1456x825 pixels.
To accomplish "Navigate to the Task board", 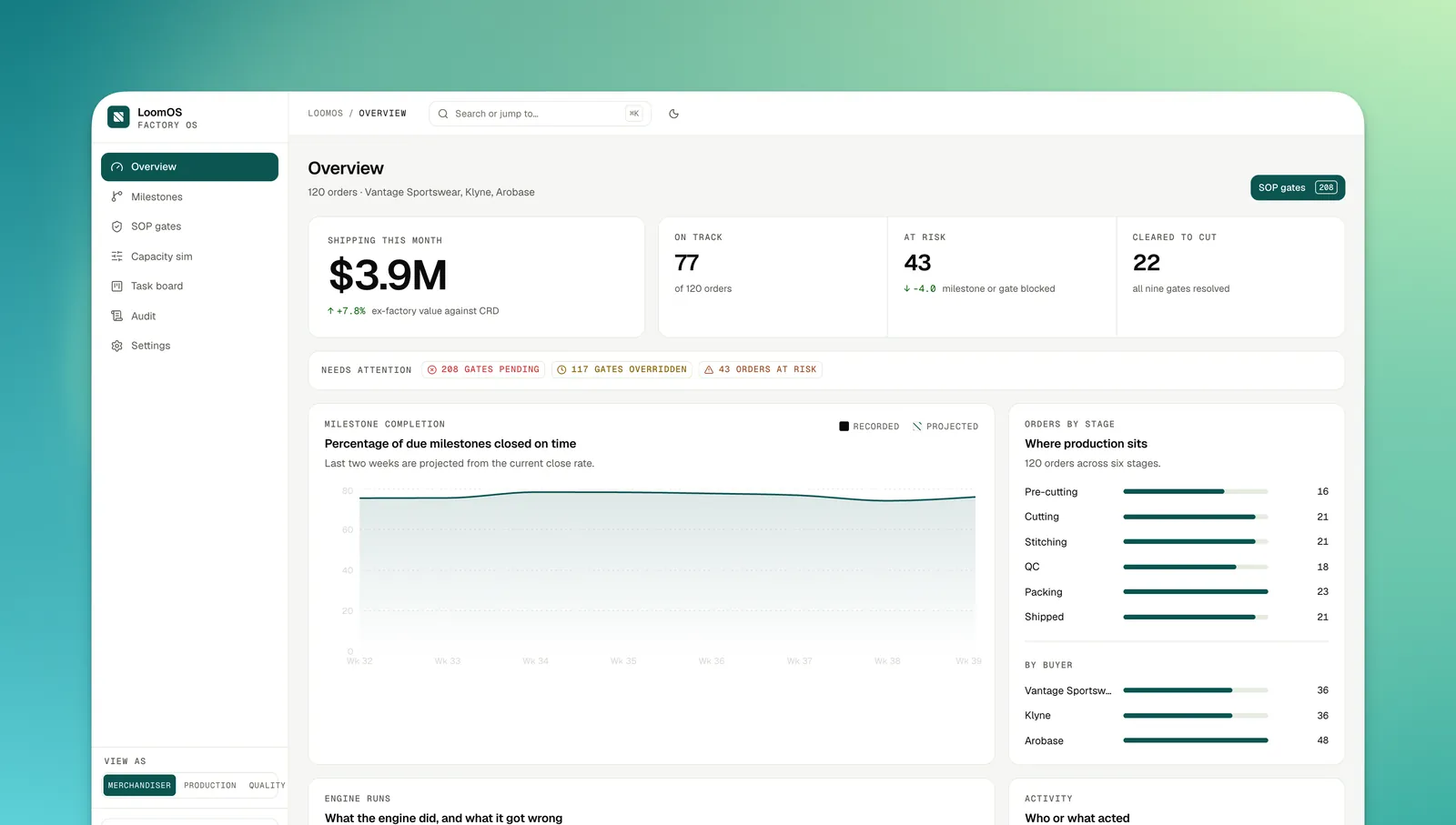I will (x=189, y=287).
